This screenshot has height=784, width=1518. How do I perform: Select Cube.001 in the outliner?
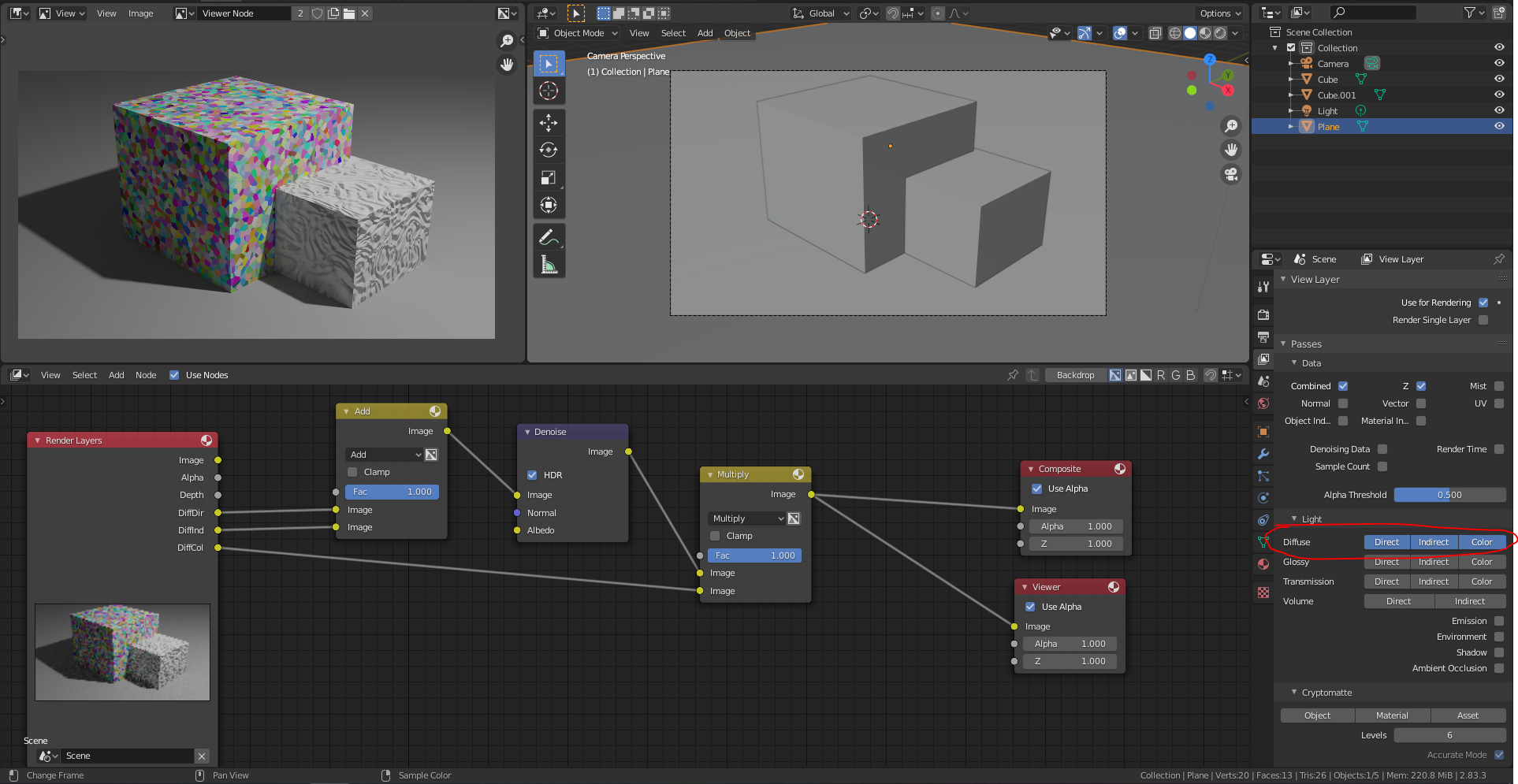(1336, 95)
